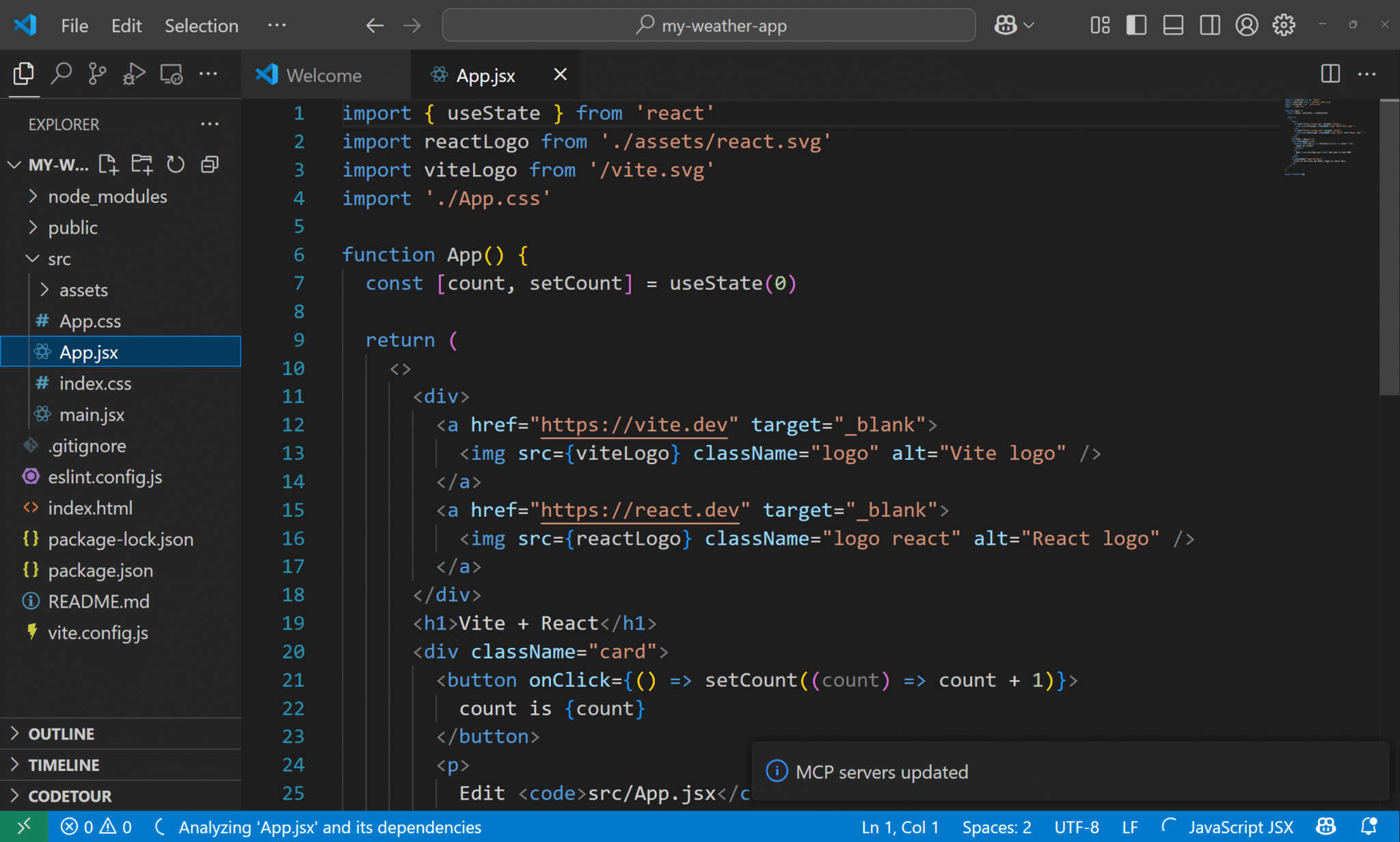Open Run and Debug panel
Image resolution: width=1400 pixels, height=842 pixels.
(134, 72)
